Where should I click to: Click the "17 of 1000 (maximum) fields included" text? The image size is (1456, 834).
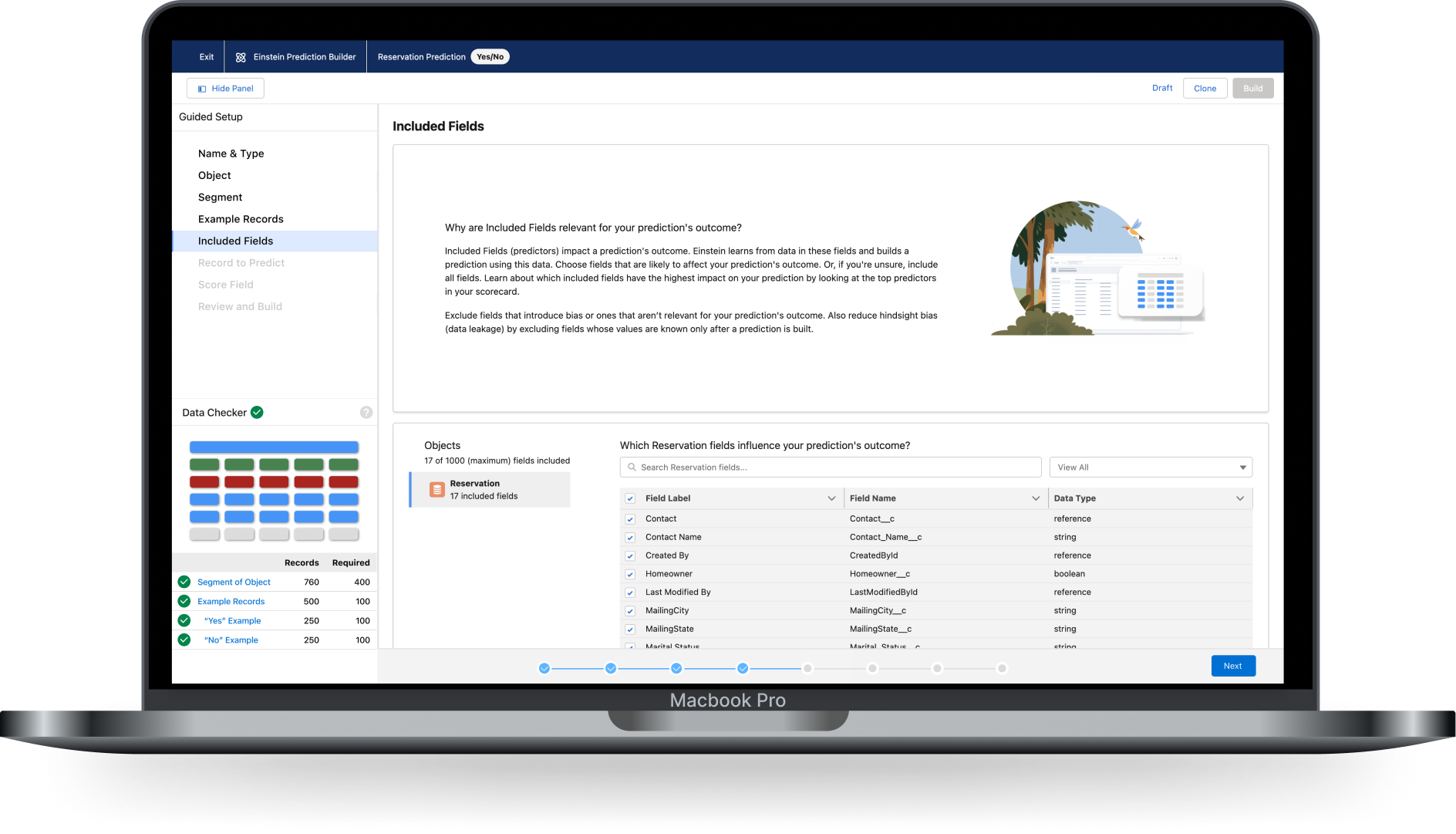[x=497, y=461]
